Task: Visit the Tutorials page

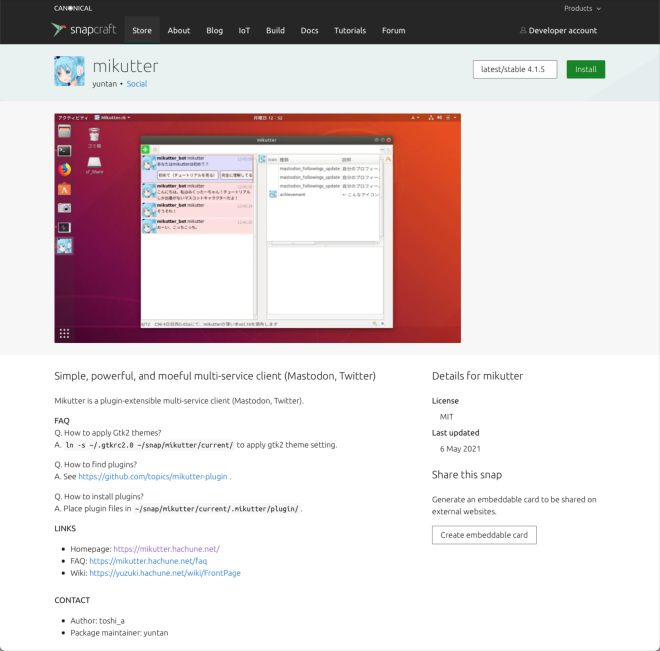Action: (x=350, y=30)
